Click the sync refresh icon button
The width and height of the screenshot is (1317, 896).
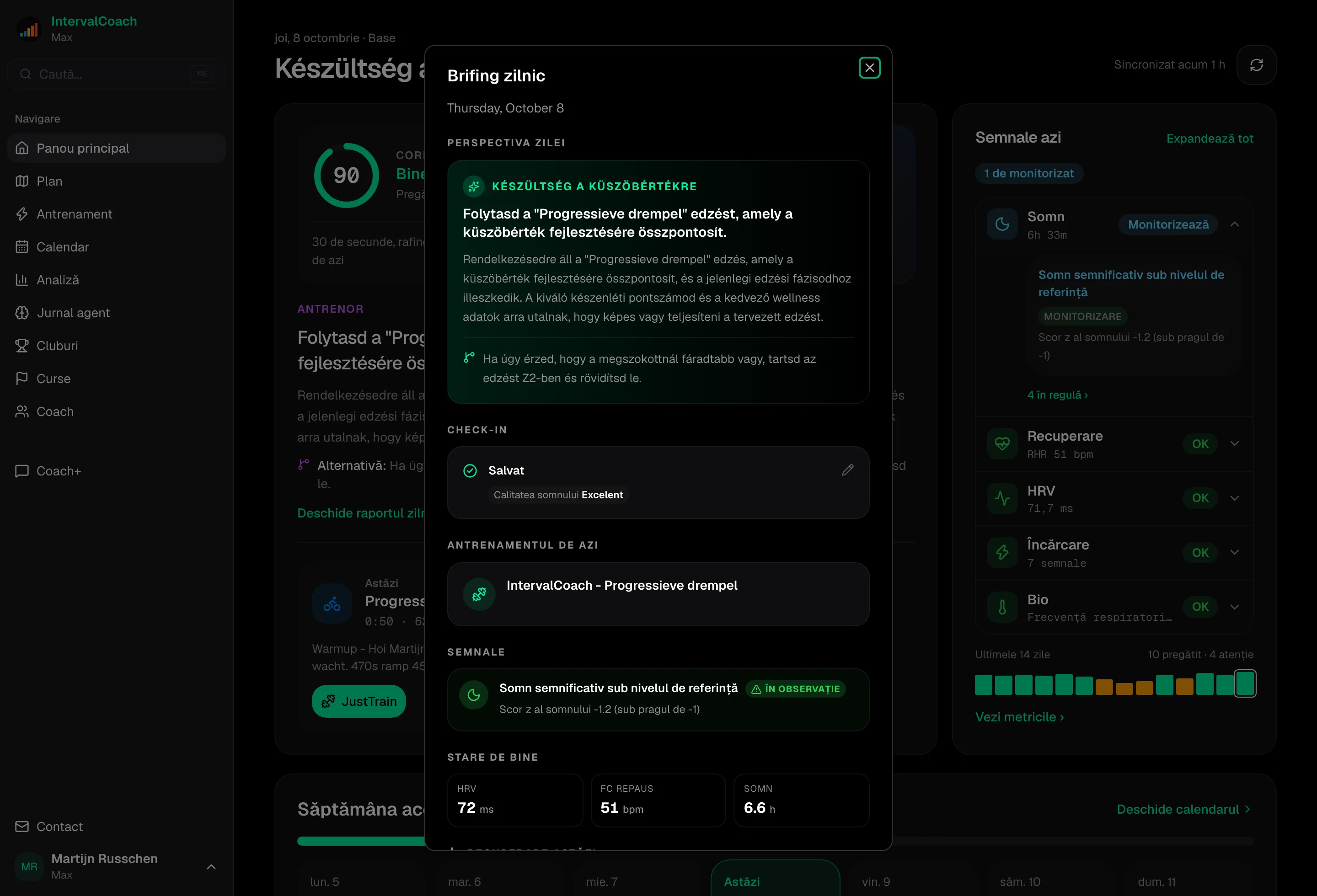(x=1256, y=65)
